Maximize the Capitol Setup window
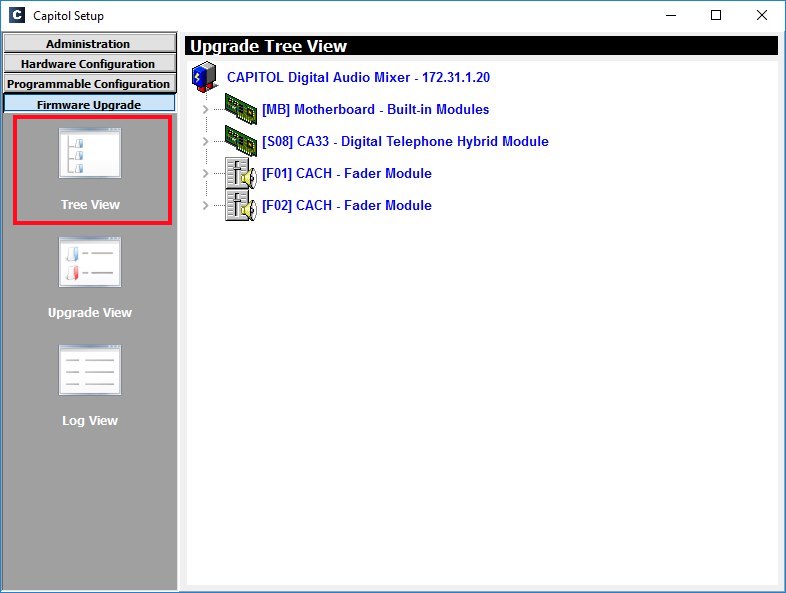This screenshot has height=593, width=786. pyautogui.click(x=716, y=15)
